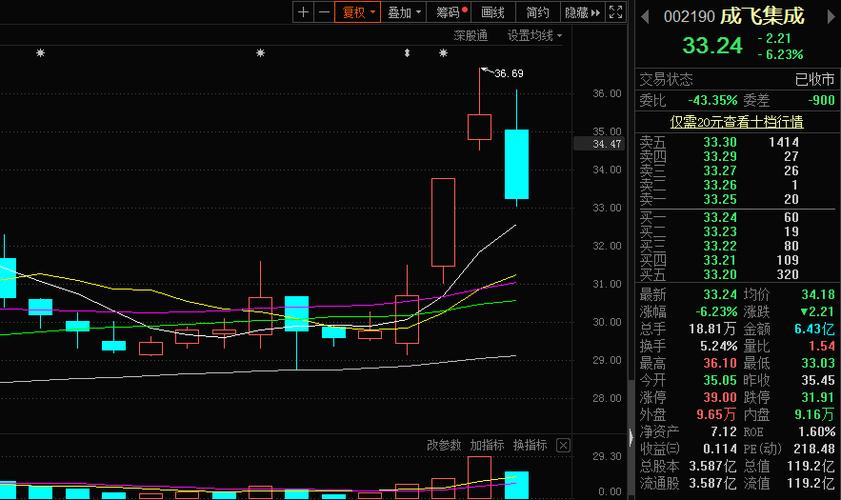The width and height of the screenshot is (841, 500).
Task: Click the tall red candlestick near 33.00
Action: (x=443, y=222)
